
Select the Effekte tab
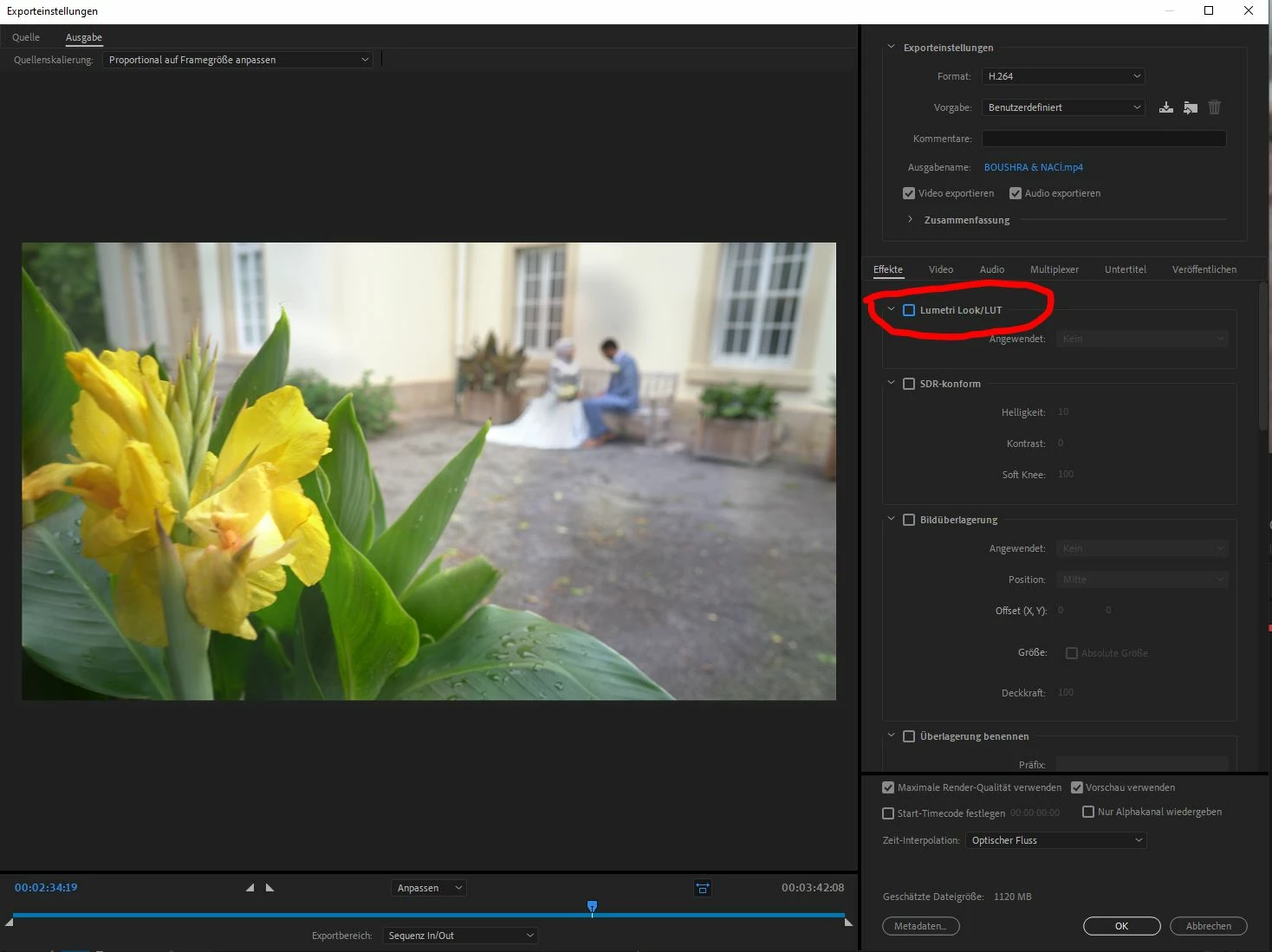(x=888, y=269)
